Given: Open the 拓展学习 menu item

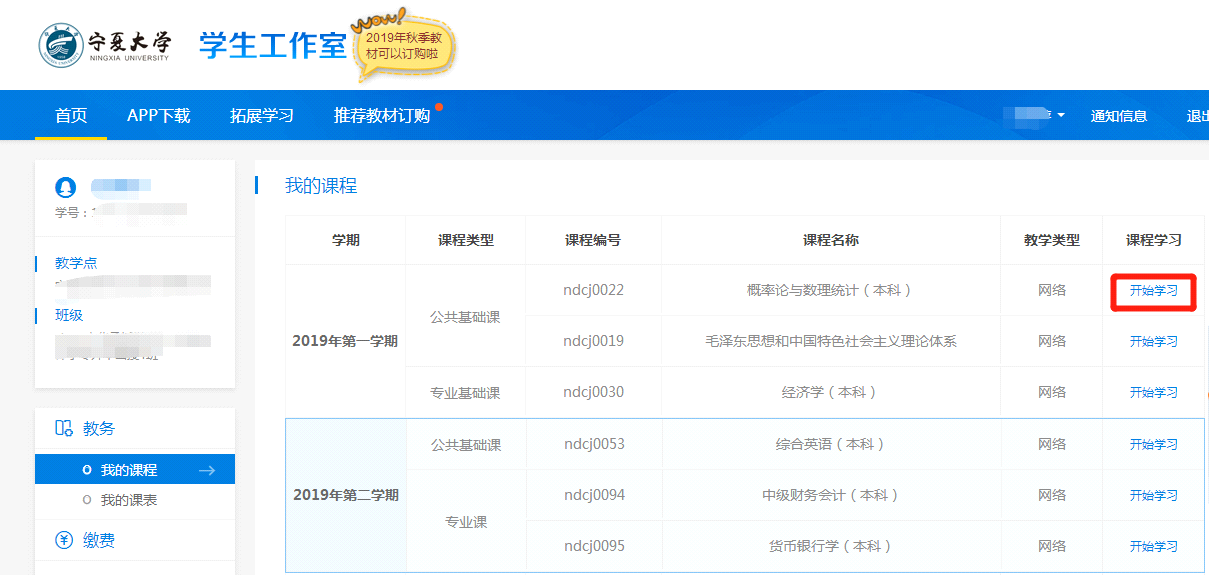Looking at the screenshot, I should click(262, 116).
